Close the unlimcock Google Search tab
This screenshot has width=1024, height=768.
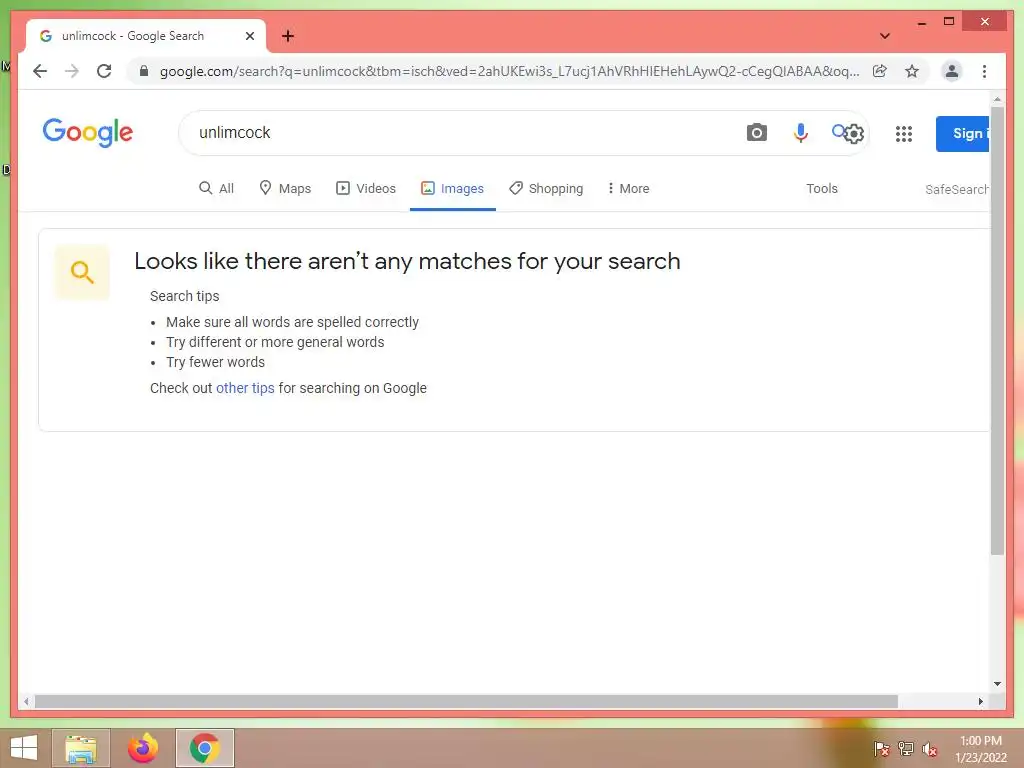[x=249, y=36]
